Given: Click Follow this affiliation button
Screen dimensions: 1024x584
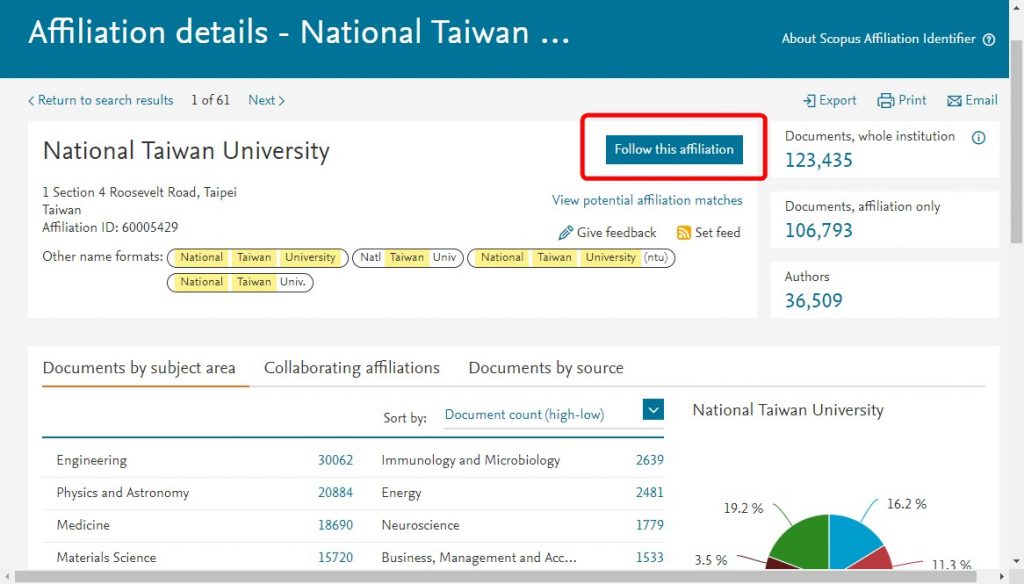Looking at the screenshot, I should coord(674,150).
